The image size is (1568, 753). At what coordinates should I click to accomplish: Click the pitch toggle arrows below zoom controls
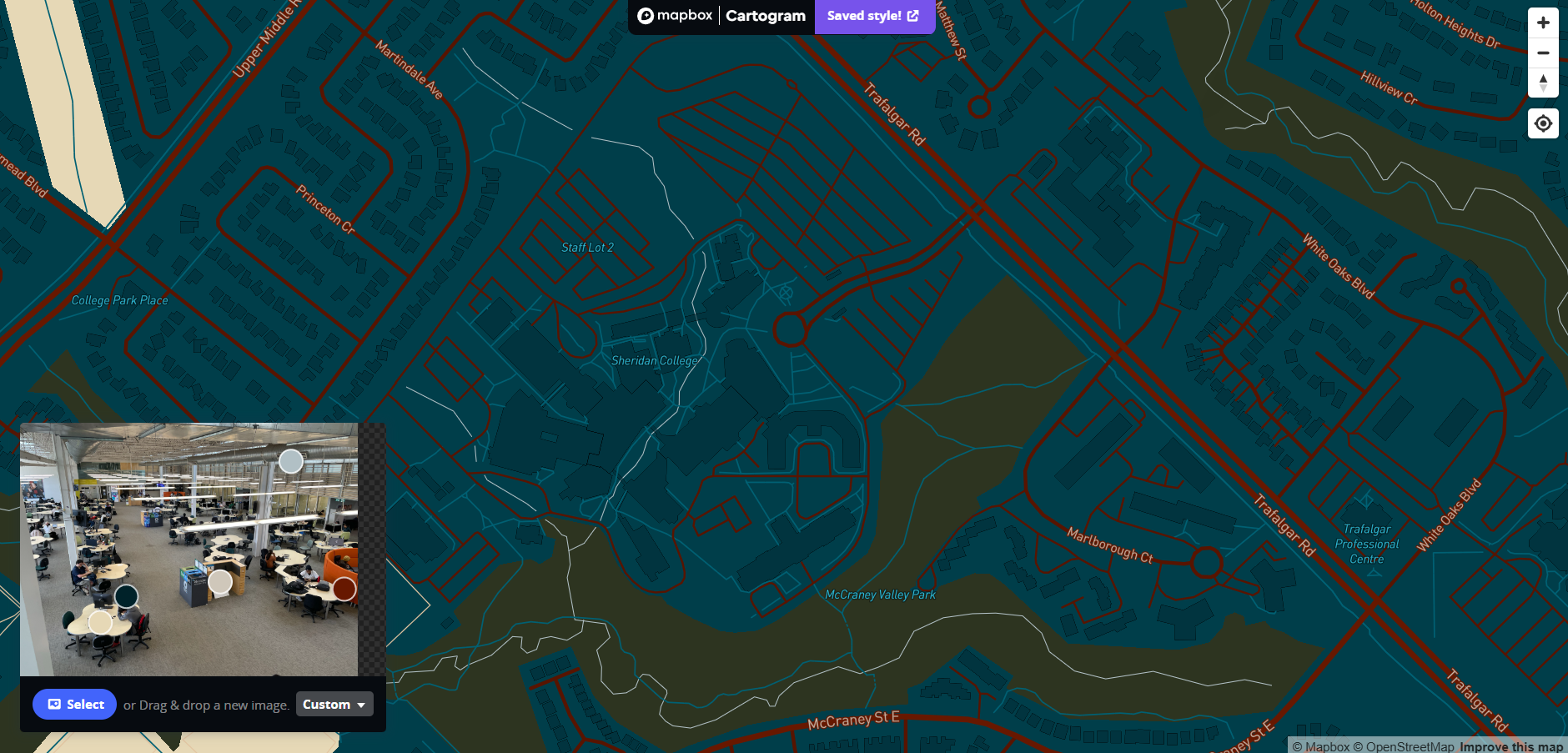pos(1543,83)
